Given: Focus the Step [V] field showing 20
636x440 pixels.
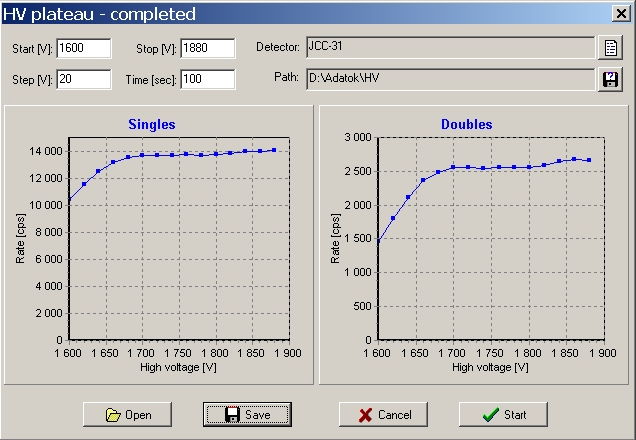Looking at the screenshot, I should coord(83,80).
